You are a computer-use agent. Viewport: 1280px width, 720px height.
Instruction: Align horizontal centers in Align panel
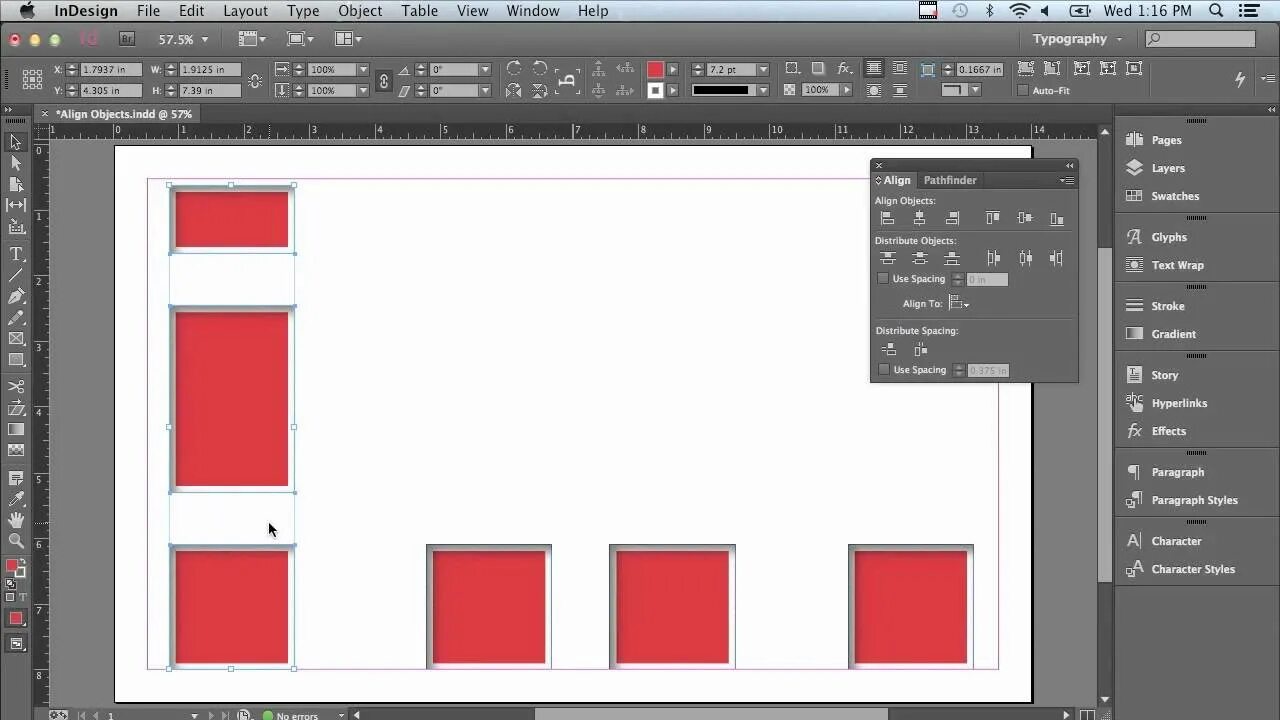click(x=919, y=218)
